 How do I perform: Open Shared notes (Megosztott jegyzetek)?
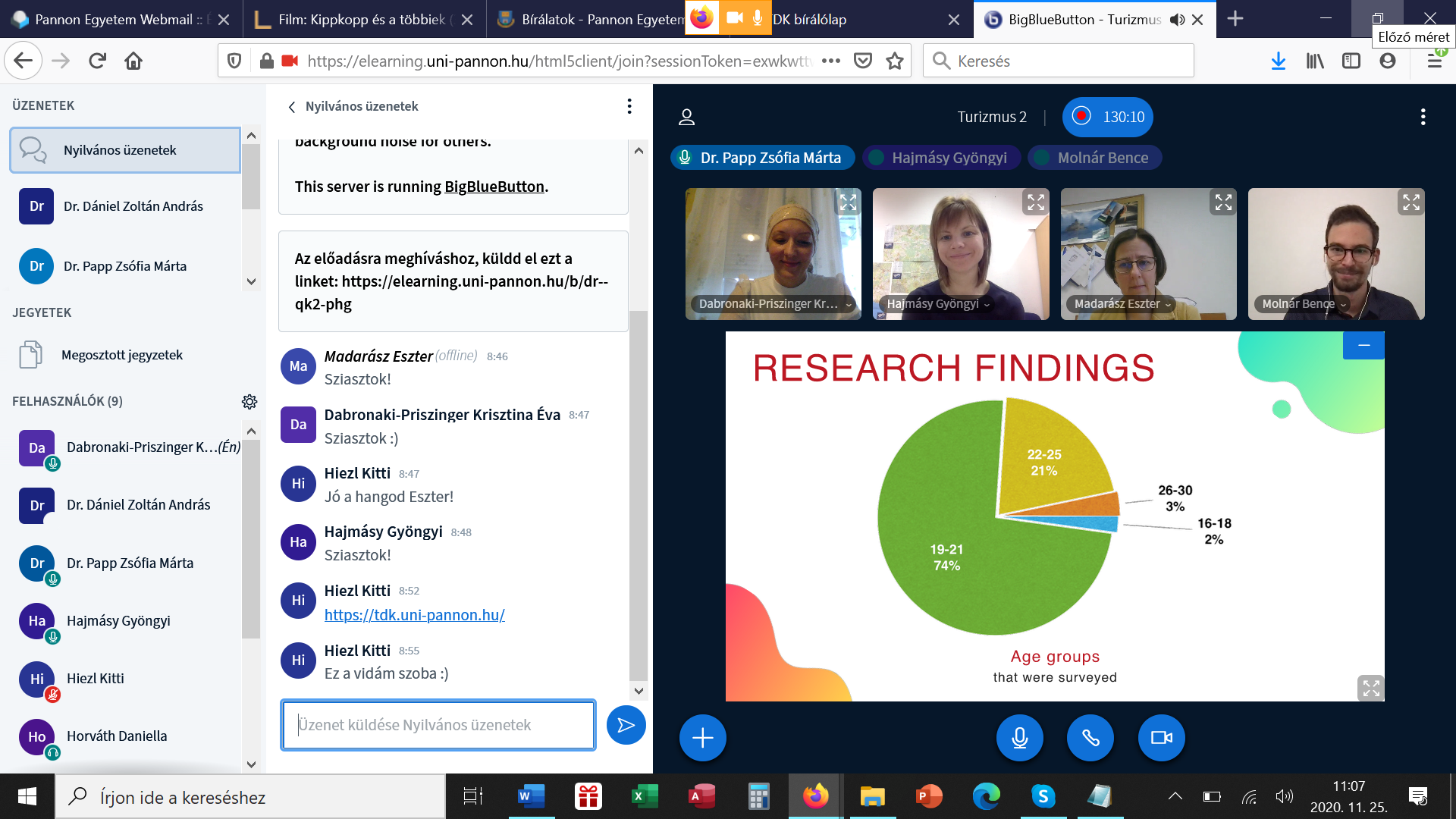click(121, 355)
